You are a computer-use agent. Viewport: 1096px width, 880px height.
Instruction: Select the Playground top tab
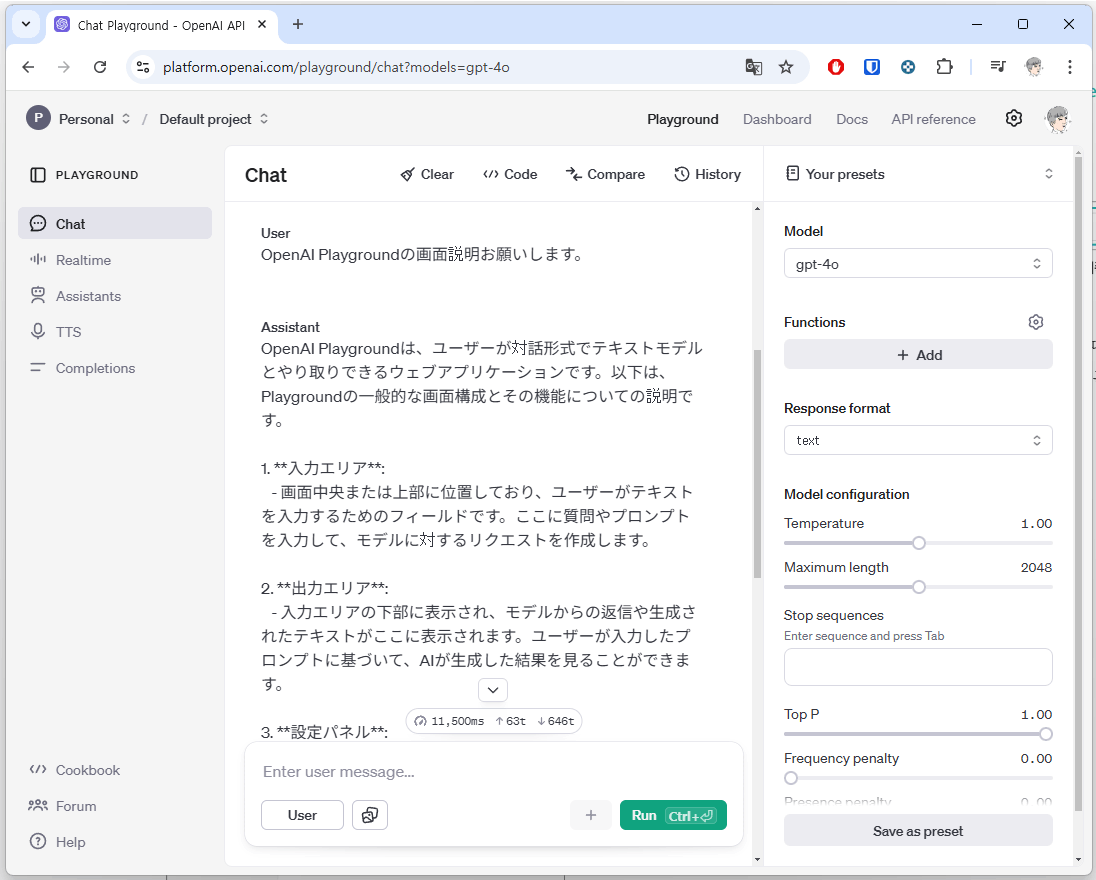[682, 120]
